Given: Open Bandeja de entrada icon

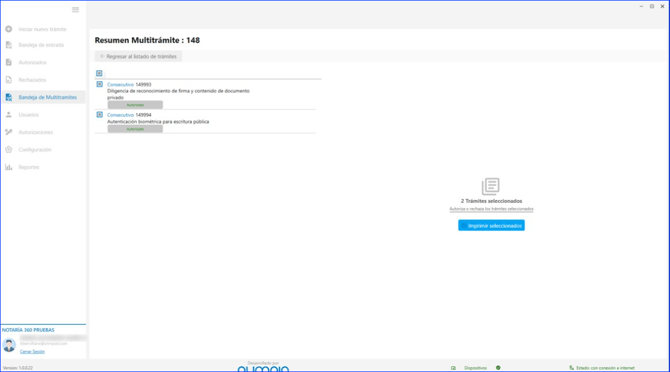Looking at the screenshot, I should (9, 45).
